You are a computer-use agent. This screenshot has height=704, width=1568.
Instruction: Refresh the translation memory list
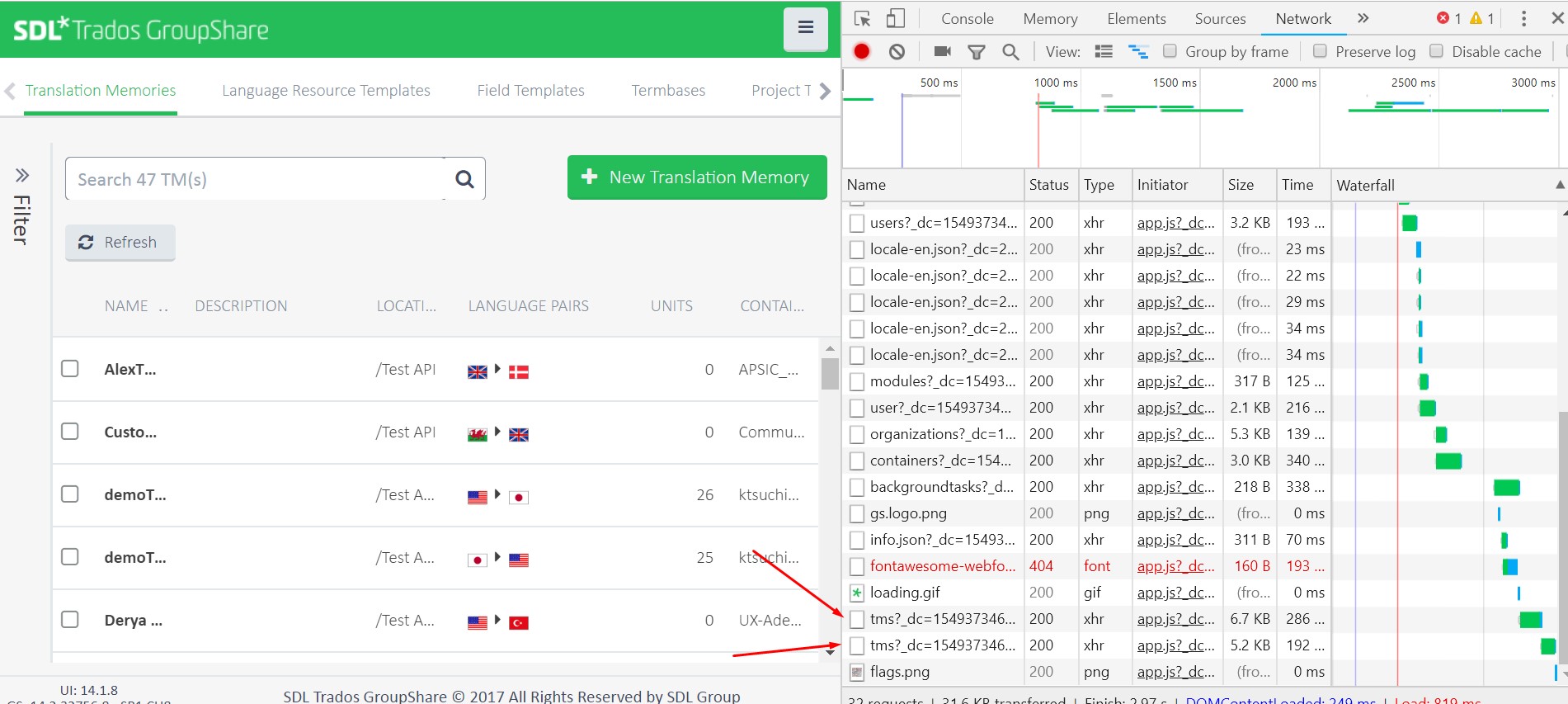click(120, 243)
